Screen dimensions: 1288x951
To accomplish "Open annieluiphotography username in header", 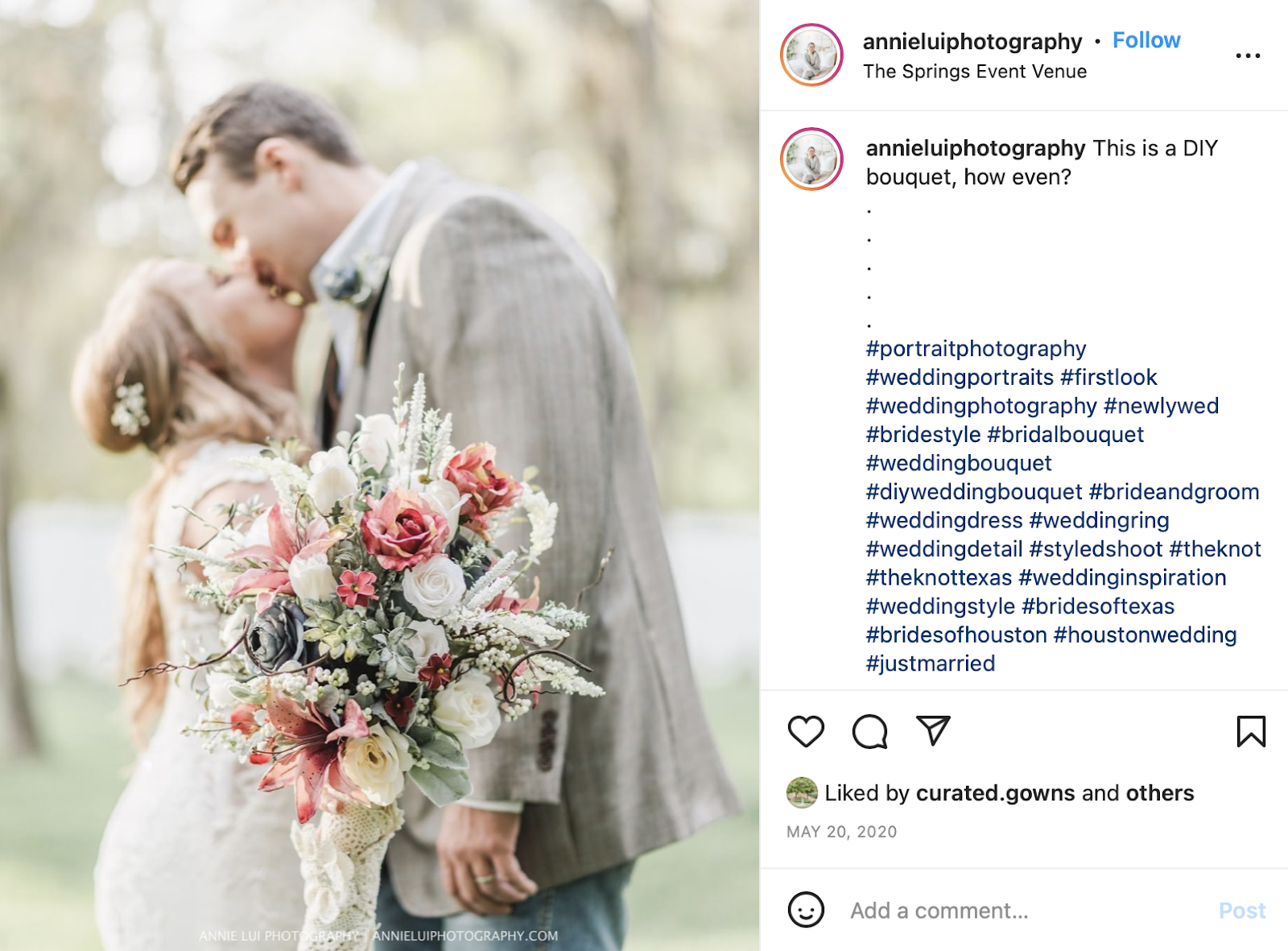I will coord(972,41).
